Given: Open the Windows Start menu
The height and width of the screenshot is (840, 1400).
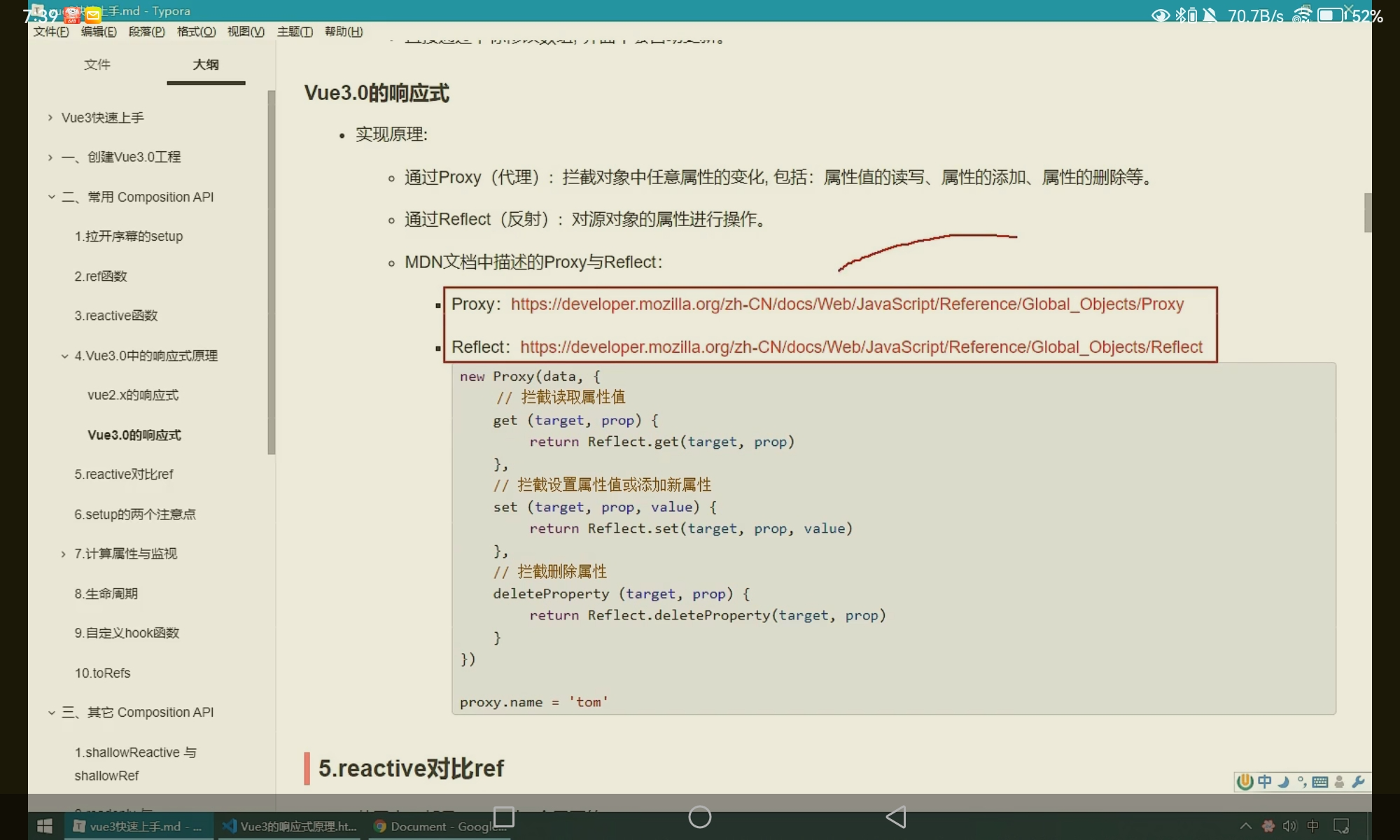Looking at the screenshot, I should [x=45, y=826].
